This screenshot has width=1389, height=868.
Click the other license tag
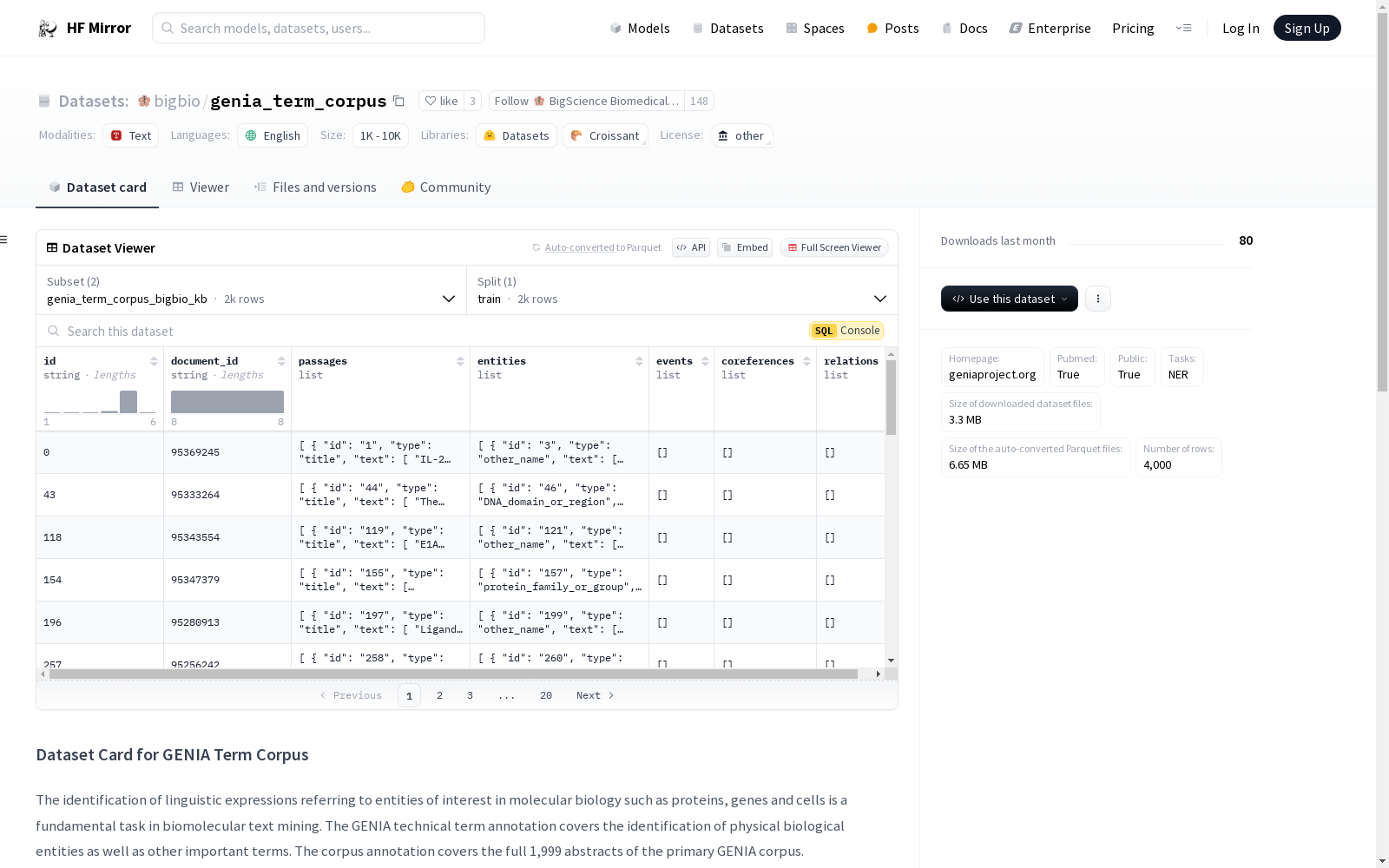(741, 135)
